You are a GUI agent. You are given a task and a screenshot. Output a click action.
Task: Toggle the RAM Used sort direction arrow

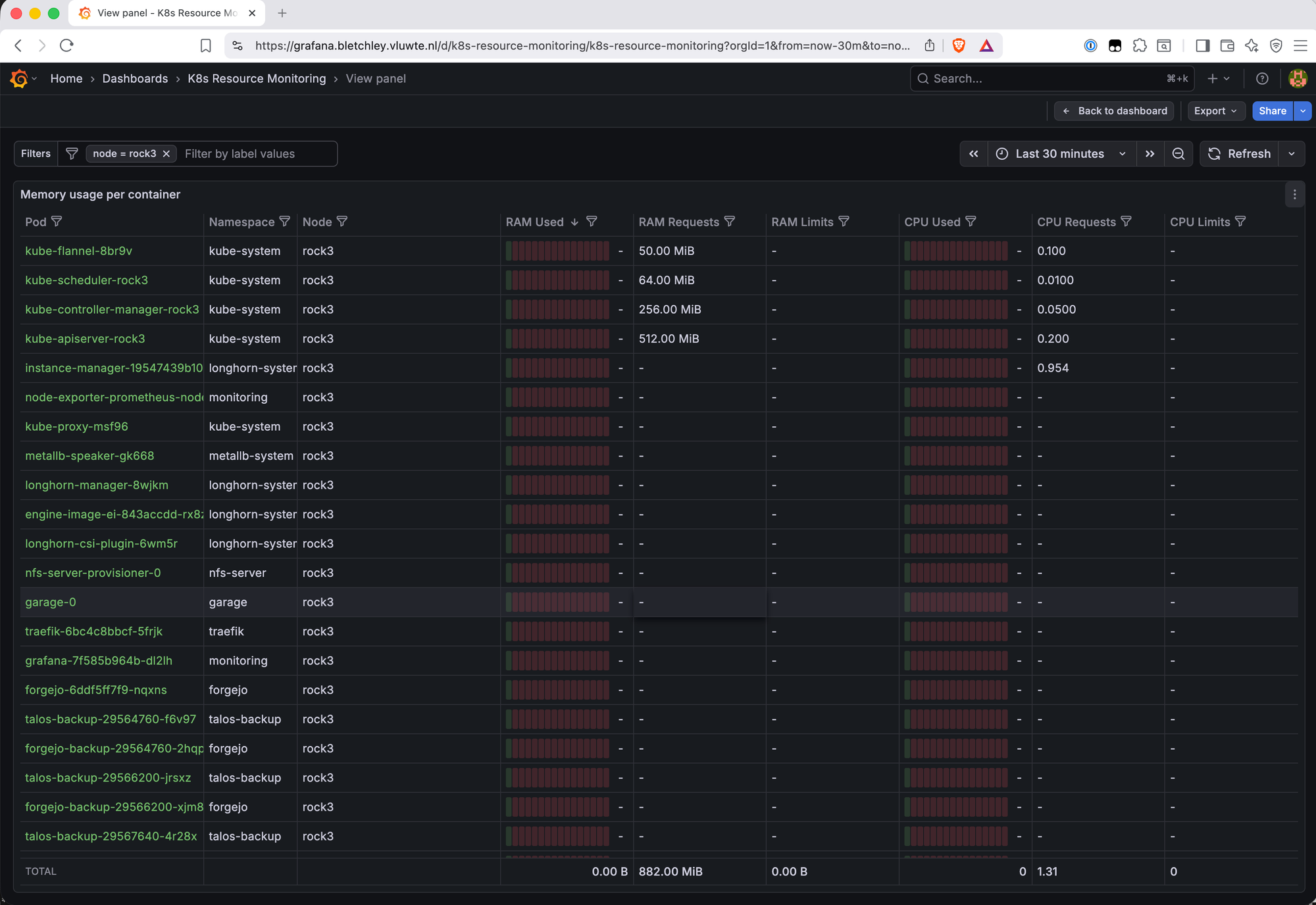(x=574, y=222)
